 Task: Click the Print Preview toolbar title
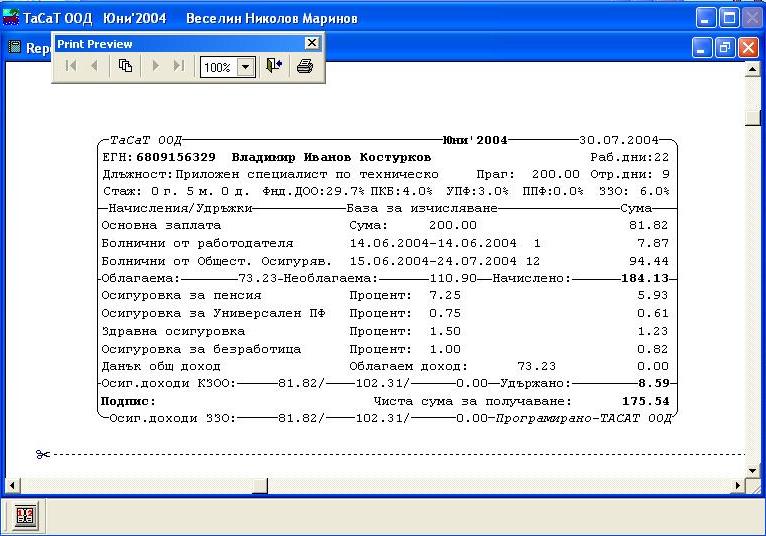point(95,44)
